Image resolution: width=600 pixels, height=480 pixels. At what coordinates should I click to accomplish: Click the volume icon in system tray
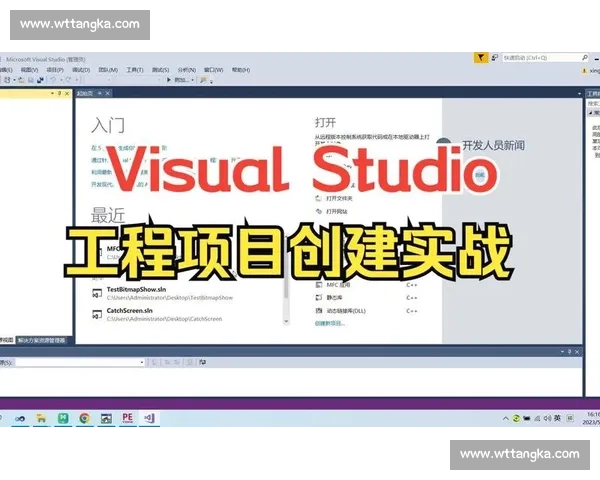click(548, 419)
